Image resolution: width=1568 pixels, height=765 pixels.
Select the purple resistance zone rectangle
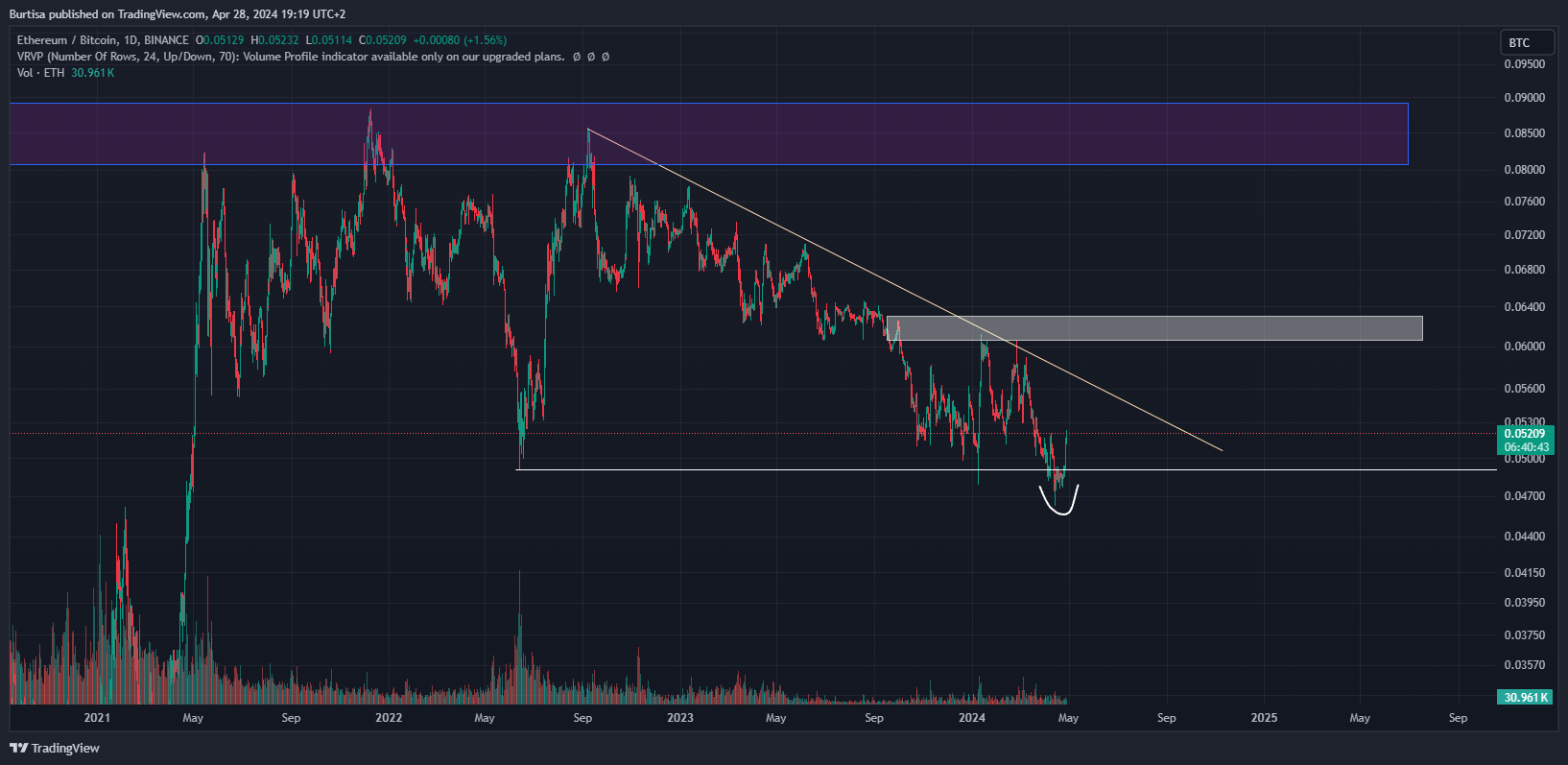[709, 133]
